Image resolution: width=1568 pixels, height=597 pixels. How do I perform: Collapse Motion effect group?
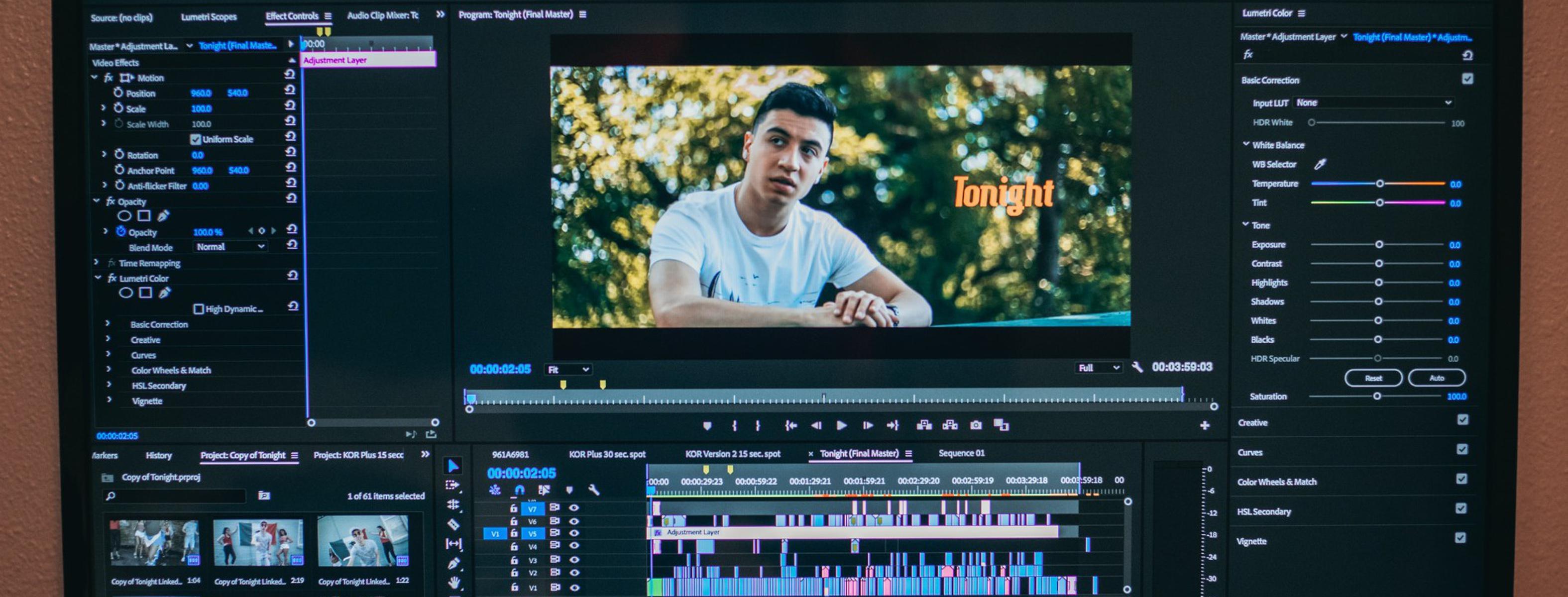95,77
